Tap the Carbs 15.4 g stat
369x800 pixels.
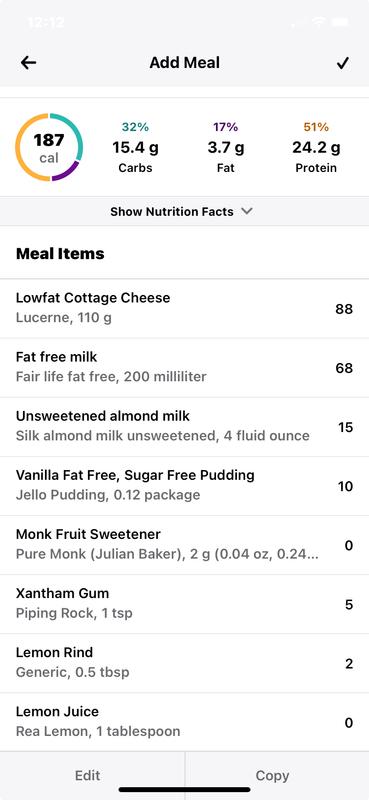(135, 147)
